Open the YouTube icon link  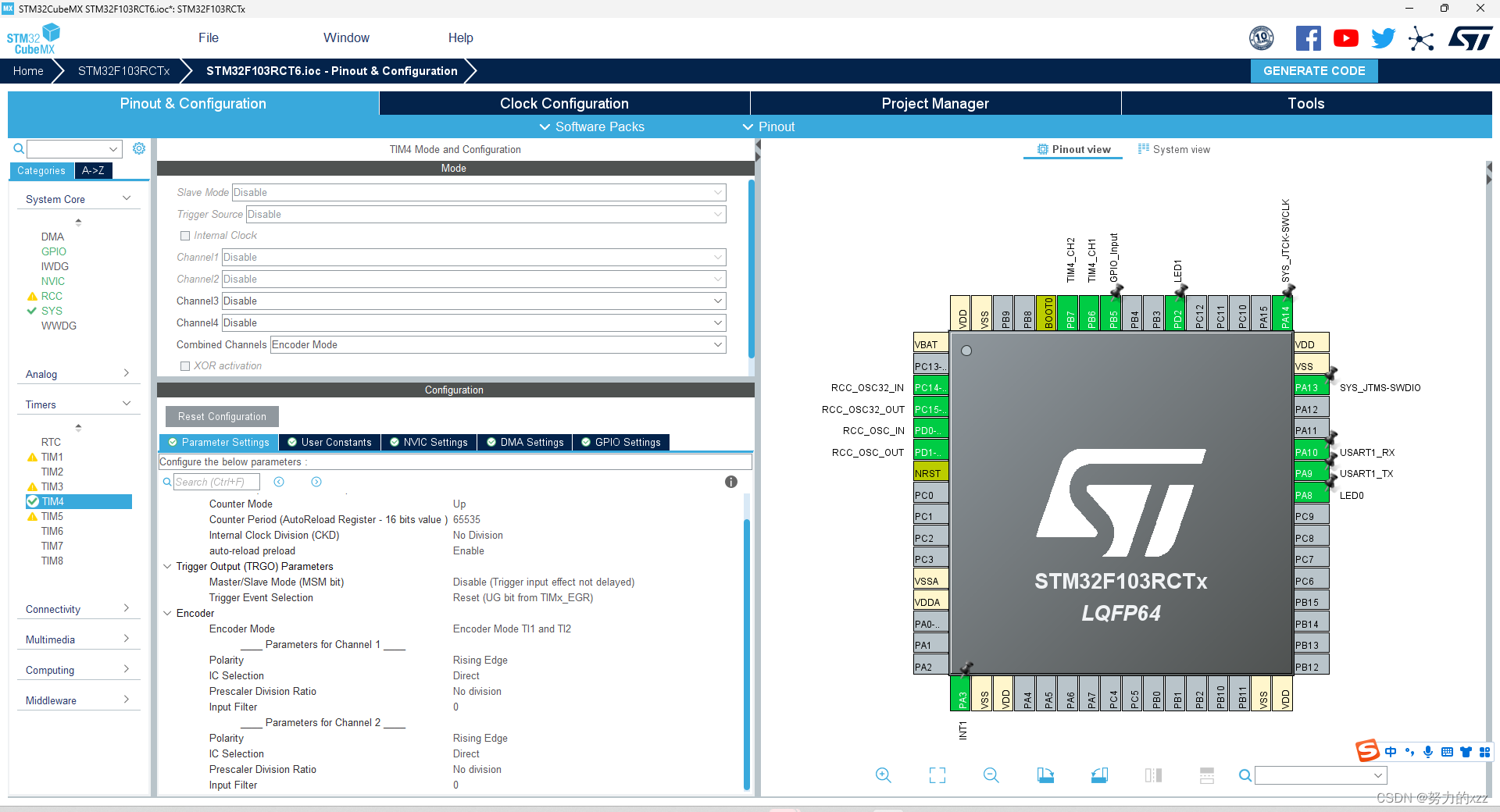[x=1346, y=38]
